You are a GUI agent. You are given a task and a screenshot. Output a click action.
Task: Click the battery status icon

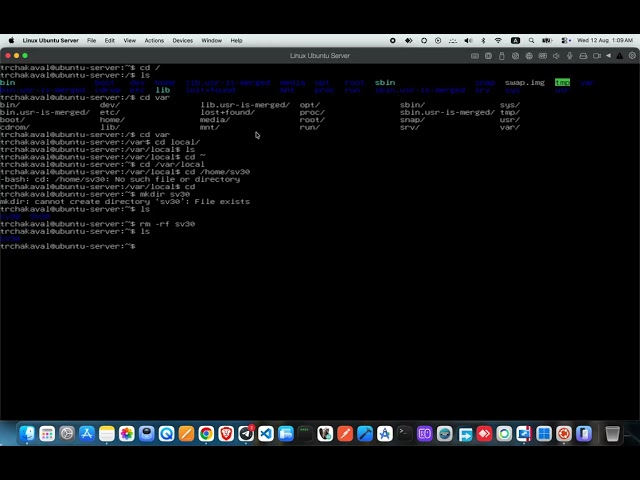547,40
